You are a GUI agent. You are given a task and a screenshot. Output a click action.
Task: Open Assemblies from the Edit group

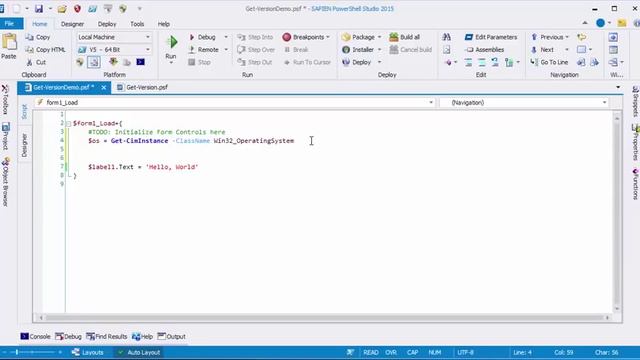[484, 50]
